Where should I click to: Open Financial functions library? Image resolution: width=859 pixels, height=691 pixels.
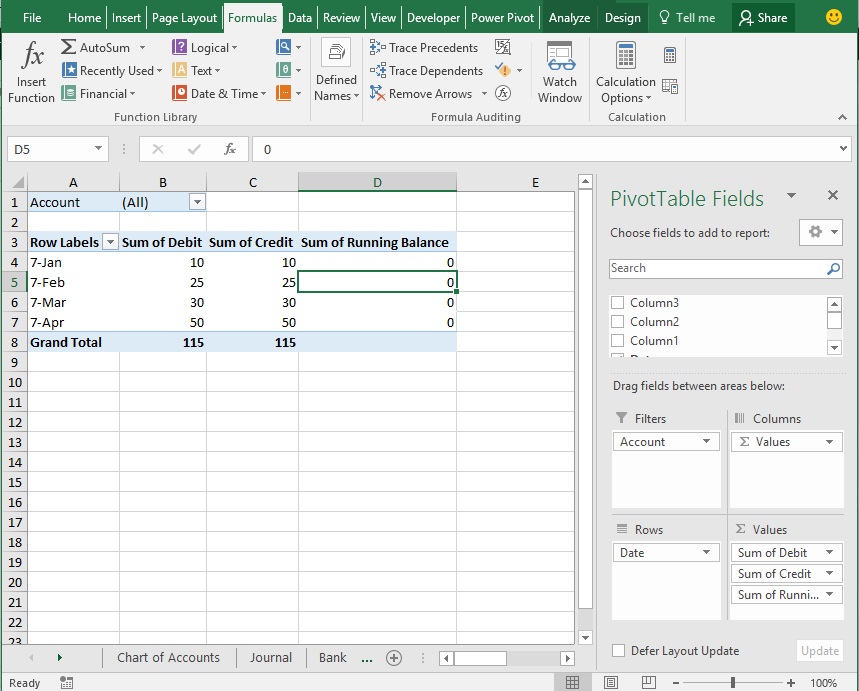pos(98,94)
